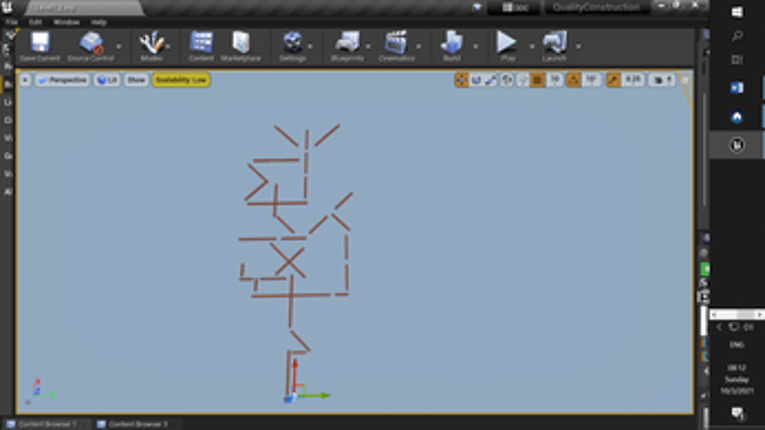
Task: Open the Windows notification center icon
Action: pyautogui.click(x=737, y=413)
